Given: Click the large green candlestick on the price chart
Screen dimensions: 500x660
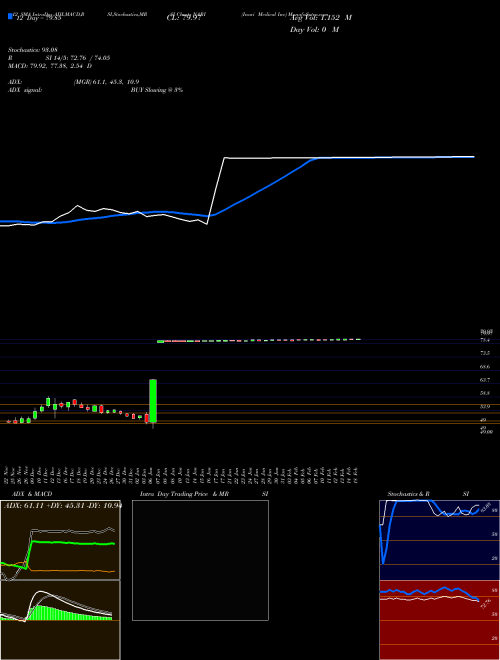Looking at the screenshot, I should (153, 401).
